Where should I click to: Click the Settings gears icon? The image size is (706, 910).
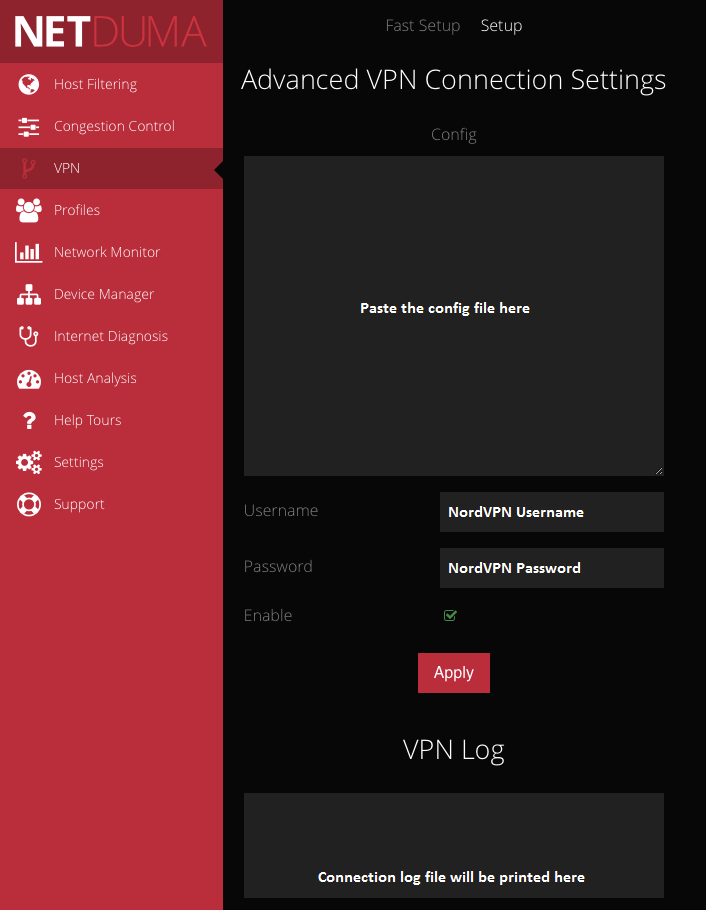[29, 462]
